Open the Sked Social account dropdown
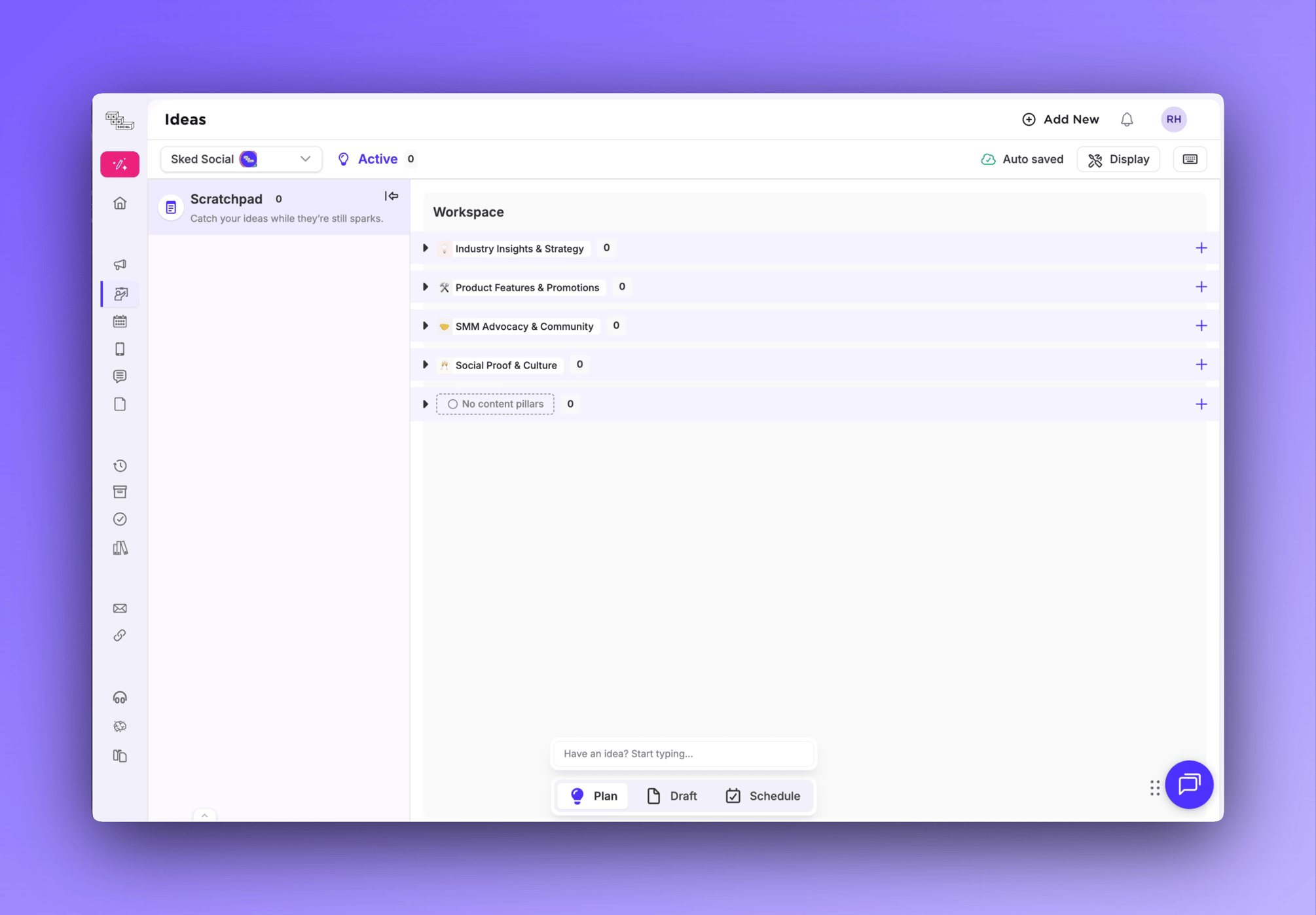The height and width of the screenshot is (915, 1316). [x=241, y=159]
